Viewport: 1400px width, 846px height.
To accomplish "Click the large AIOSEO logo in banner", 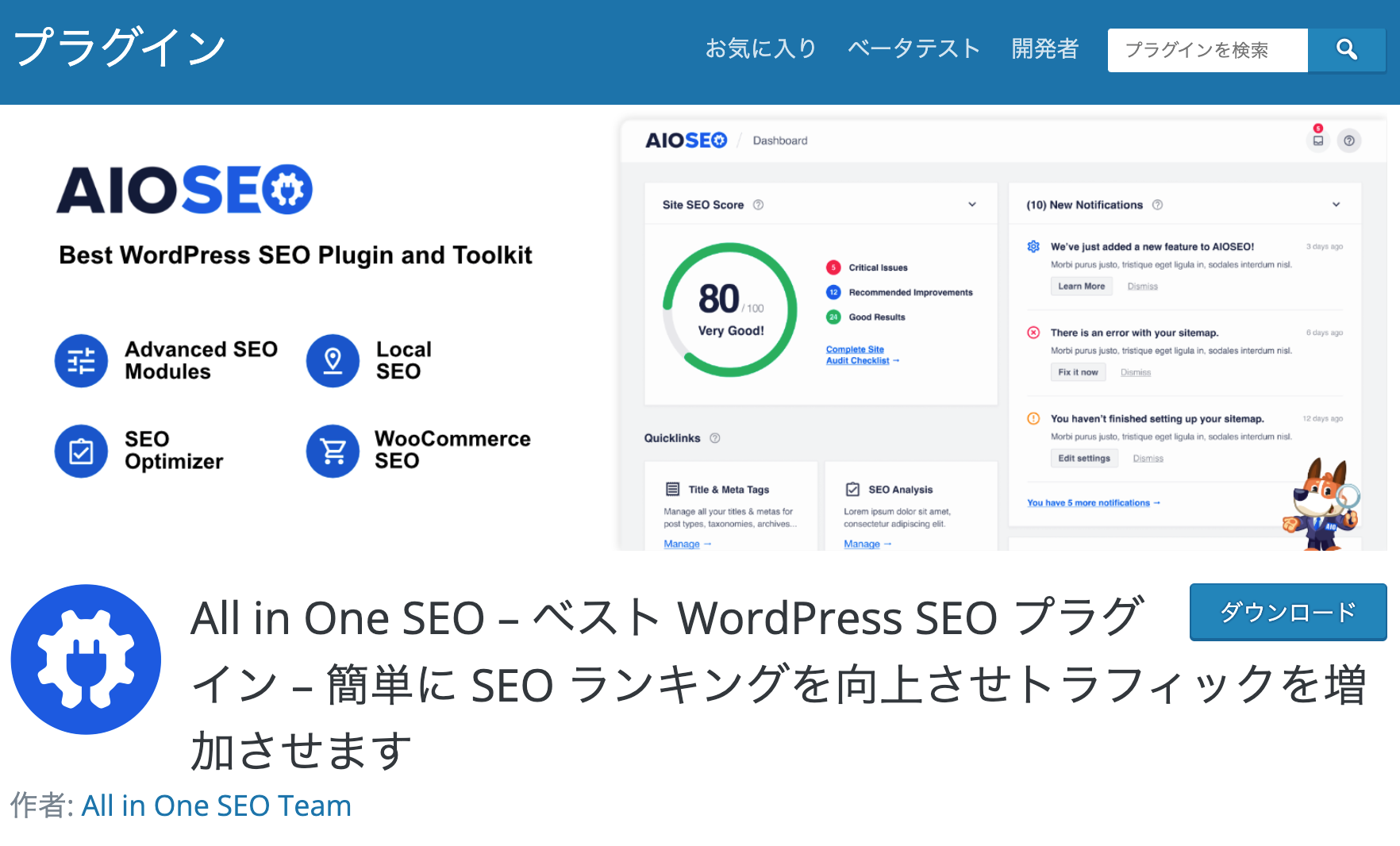I will [184, 190].
